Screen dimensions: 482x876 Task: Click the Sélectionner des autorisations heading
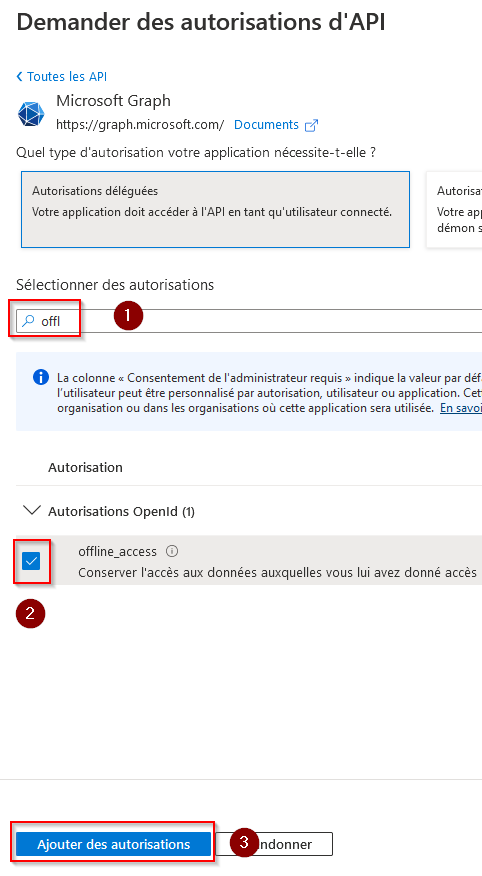(x=115, y=285)
